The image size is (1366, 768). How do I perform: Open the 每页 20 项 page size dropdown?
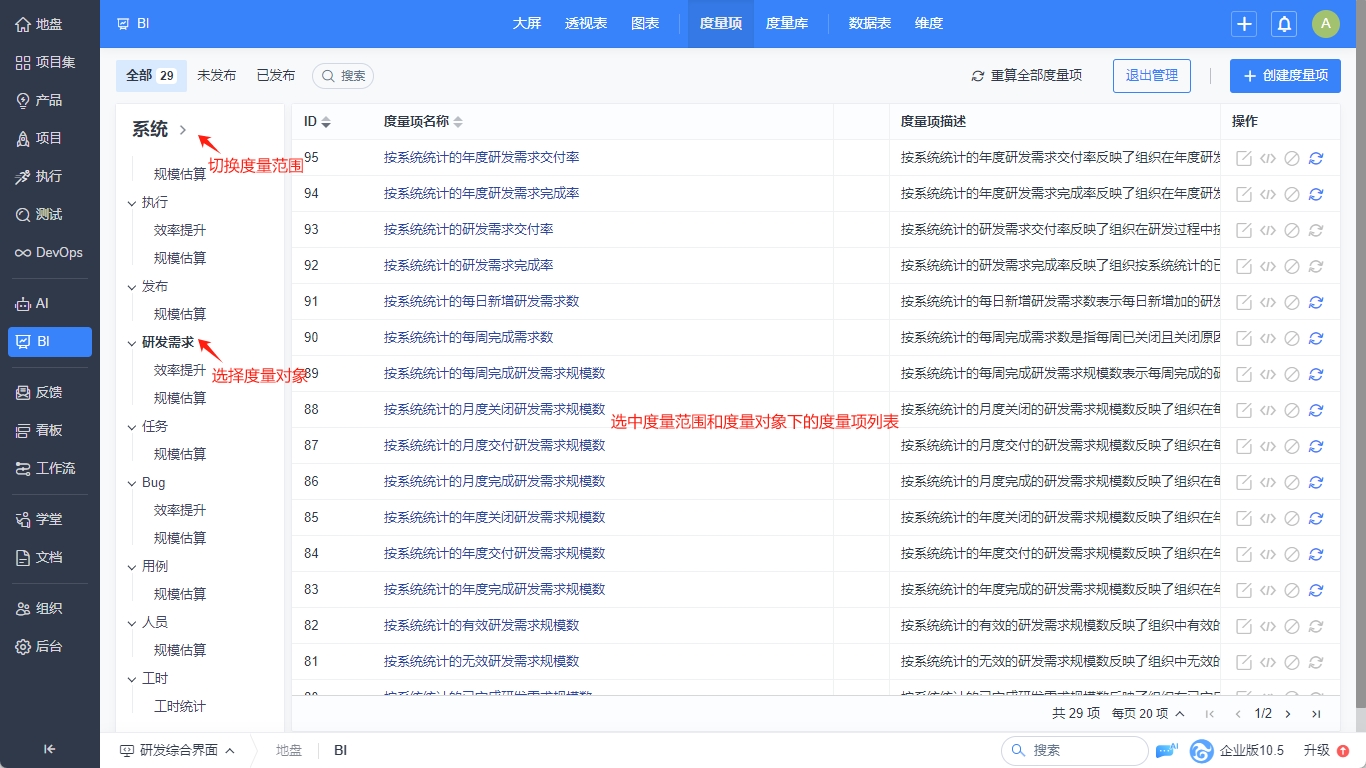click(x=1148, y=714)
